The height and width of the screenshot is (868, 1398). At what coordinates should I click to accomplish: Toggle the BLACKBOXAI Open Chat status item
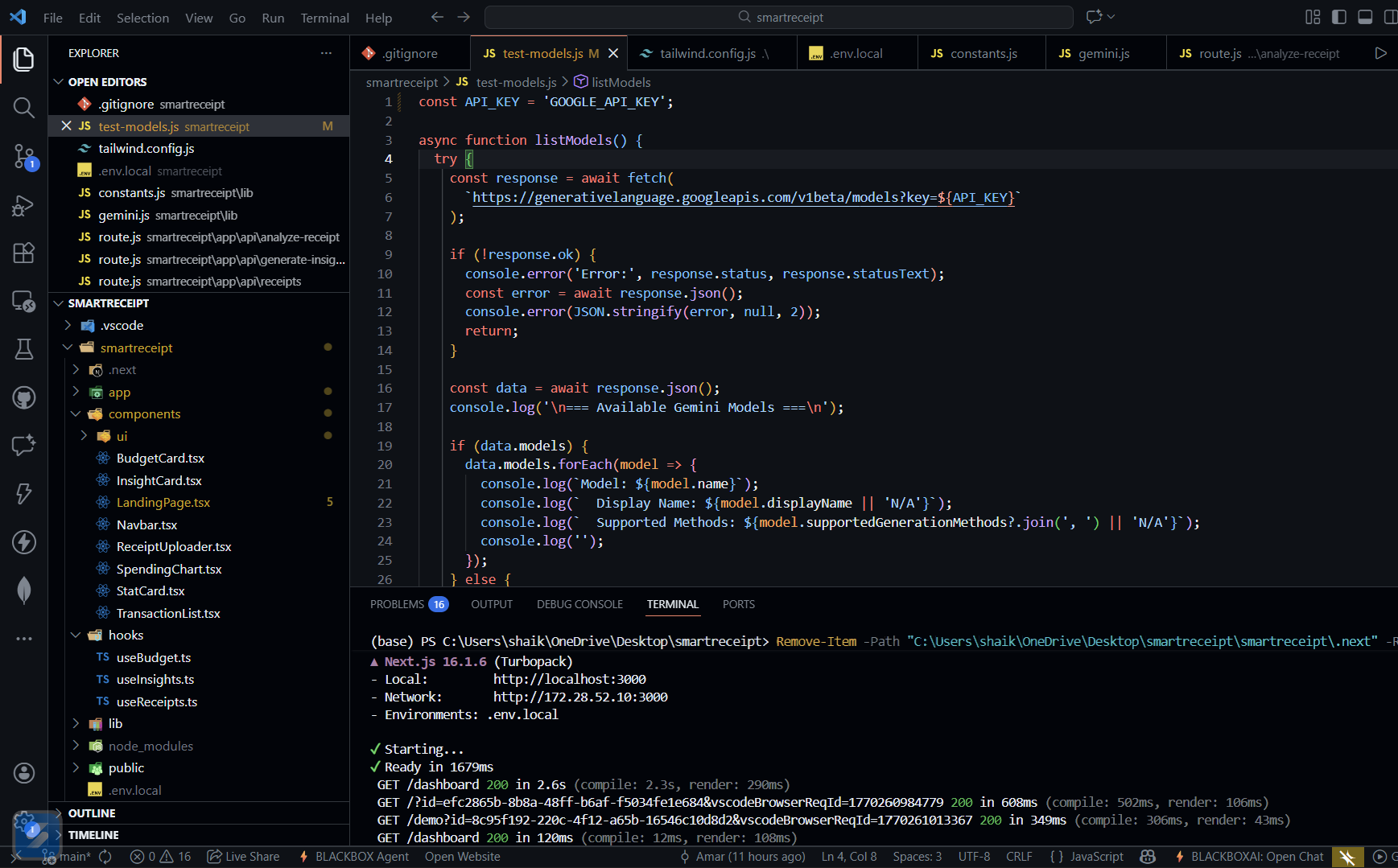click(x=1248, y=857)
